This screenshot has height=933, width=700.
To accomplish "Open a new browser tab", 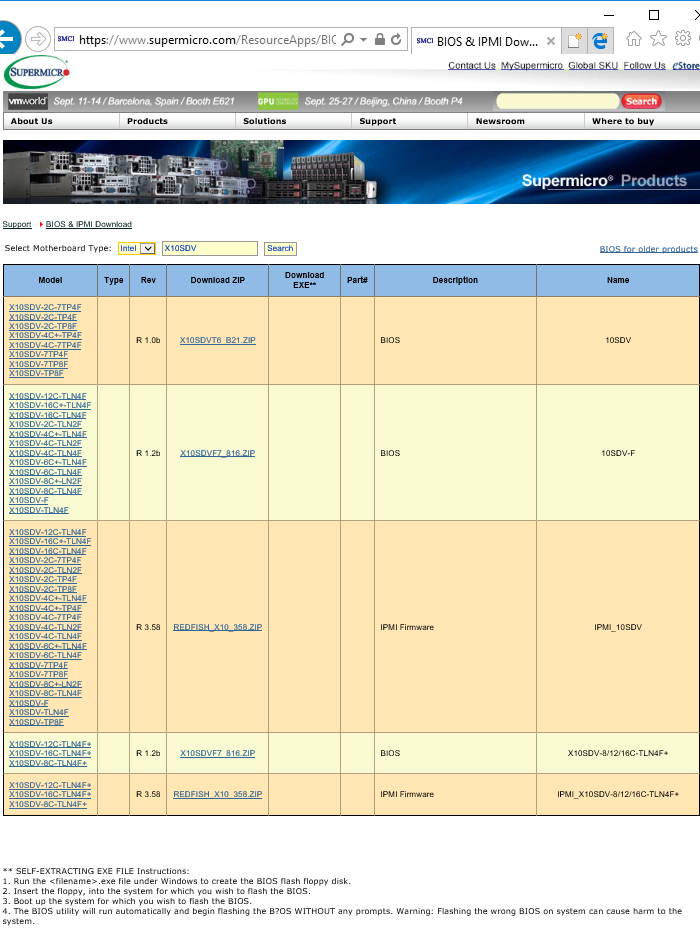I will click(x=574, y=40).
